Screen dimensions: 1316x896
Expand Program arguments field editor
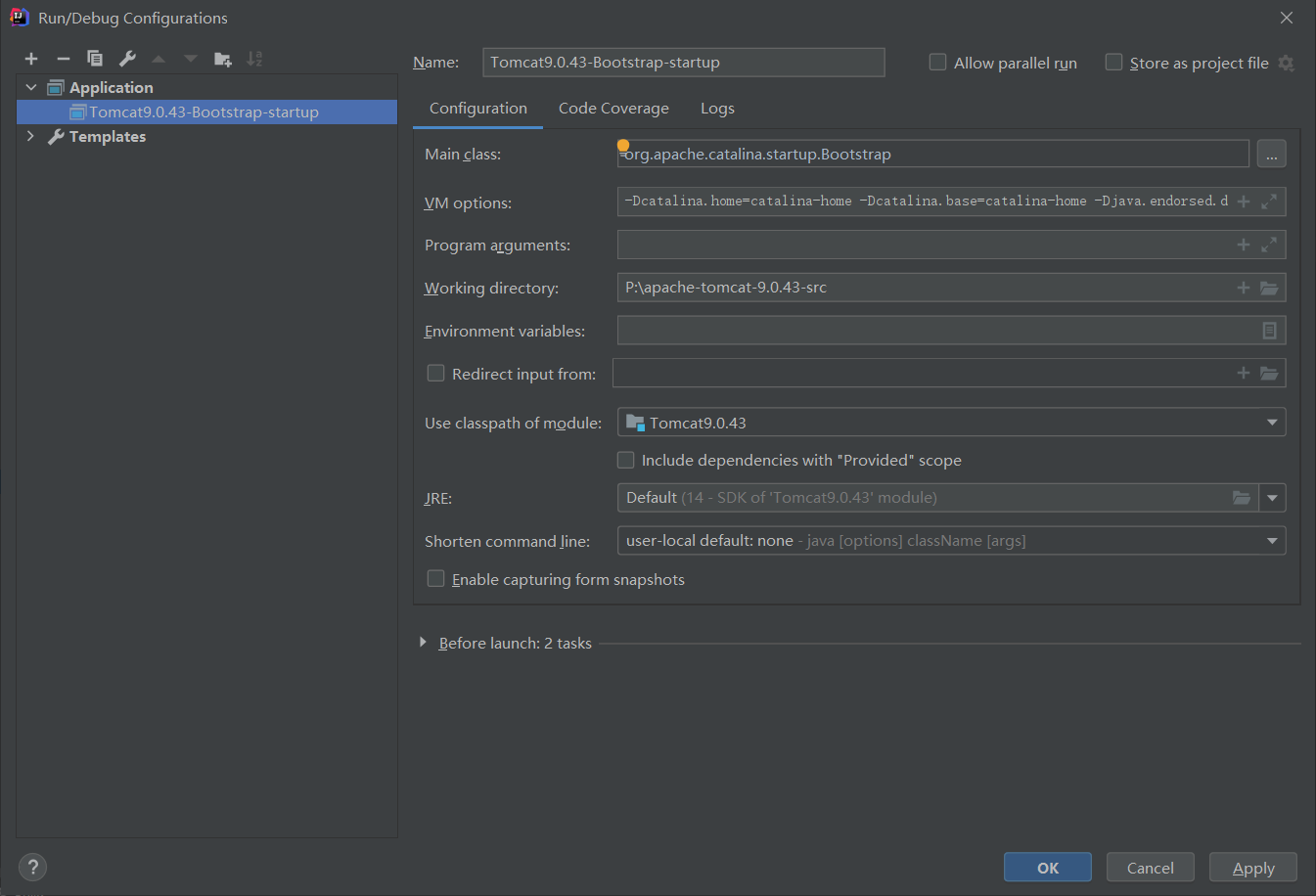(1269, 245)
